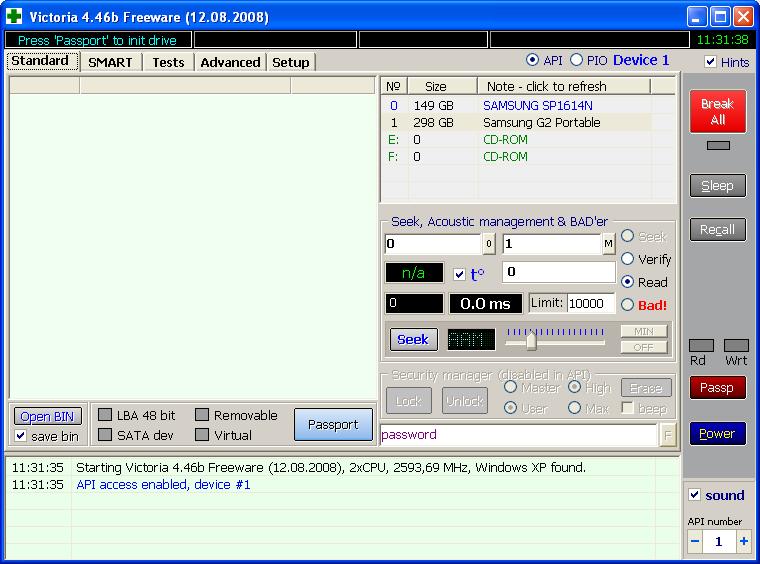Select the Bad! radio option

(627, 305)
